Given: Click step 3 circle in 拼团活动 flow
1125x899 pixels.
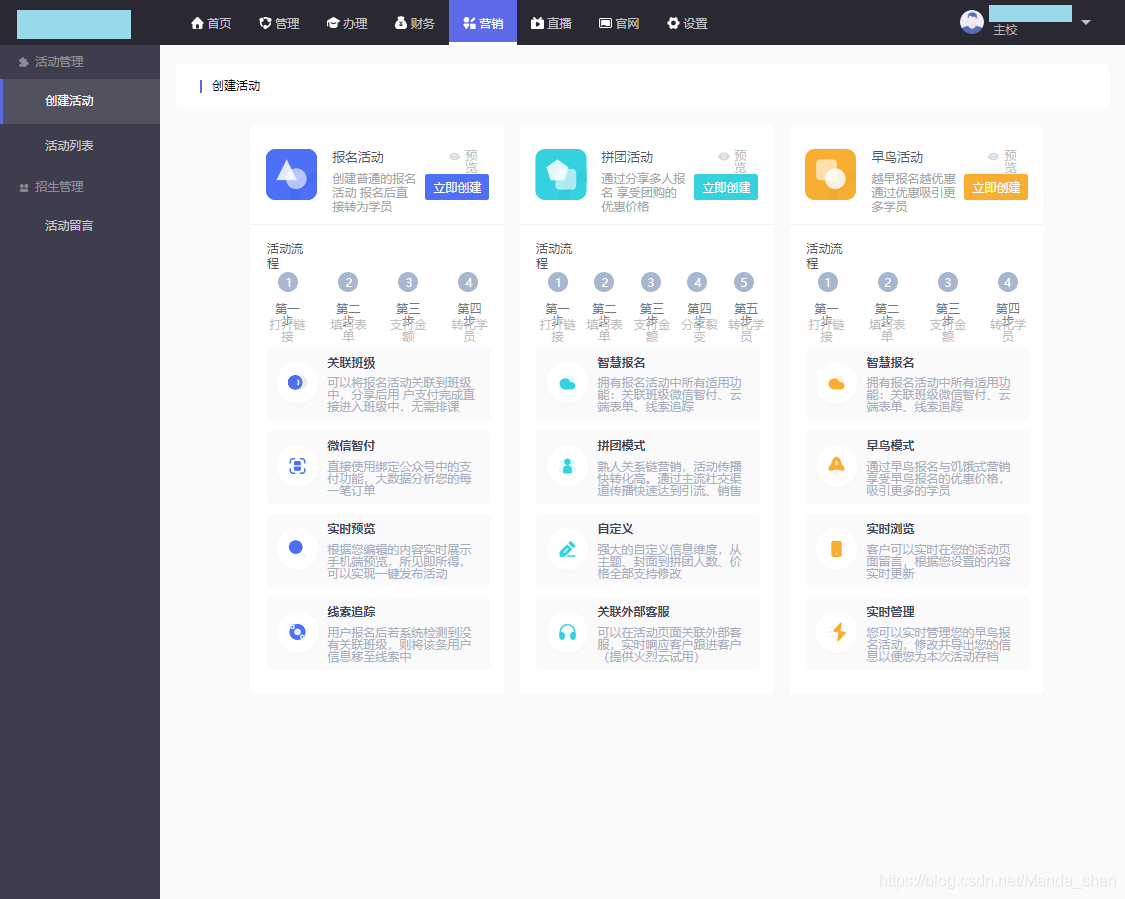Looking at the screenshot, I should pyautogui.click(x=651, y=282).
